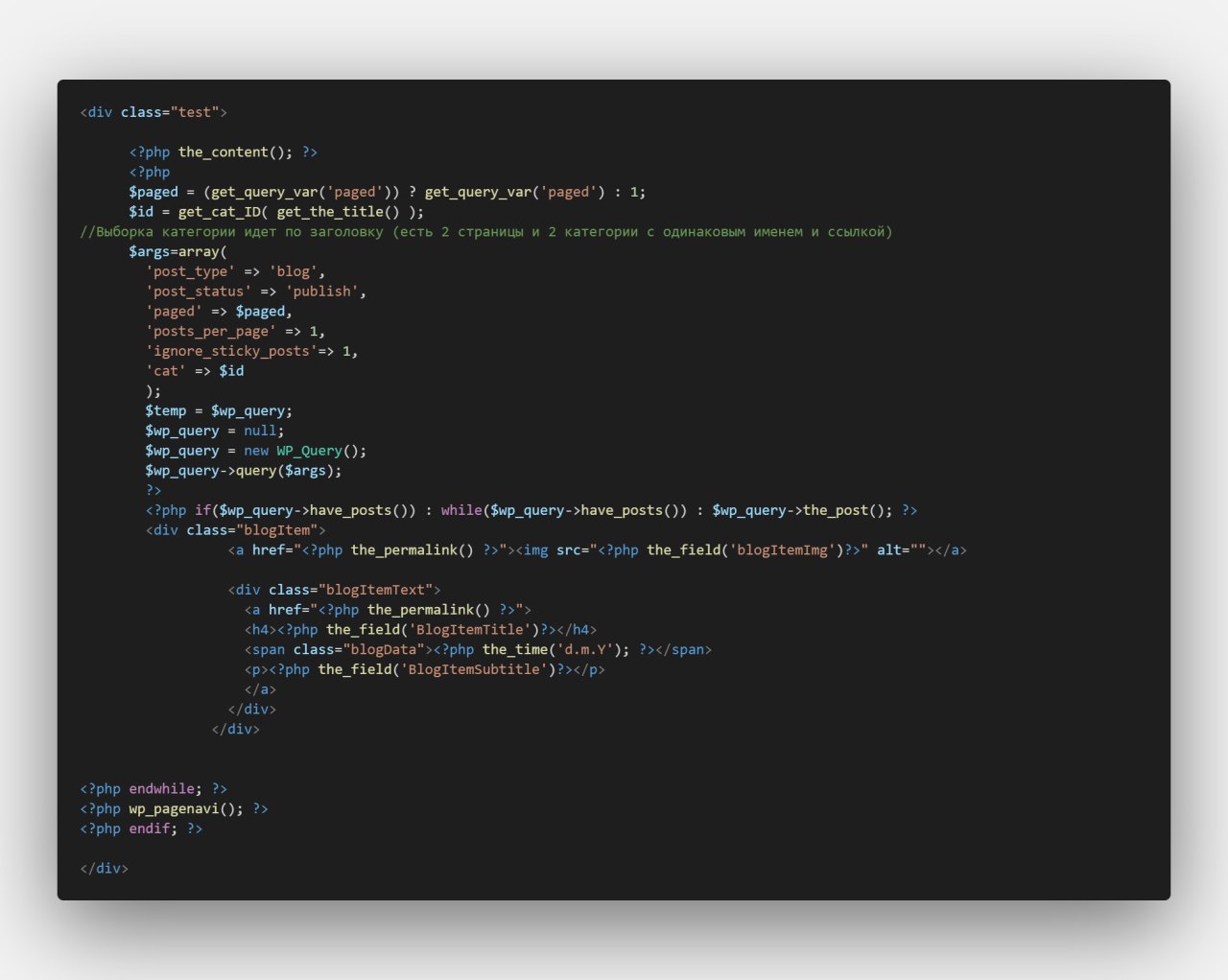Click the 'post_status' => 'publish' line
This screenshot has width=1228, height=980.
pos(256,292)
